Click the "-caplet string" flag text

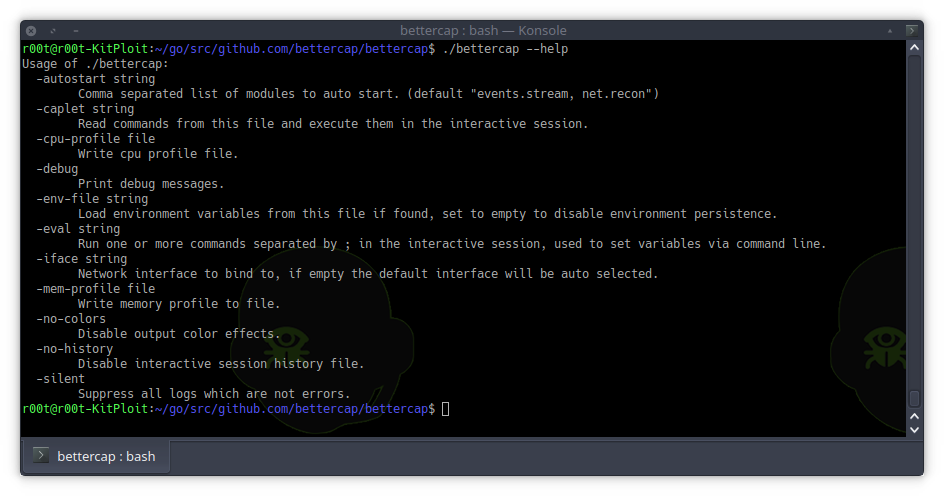(x=85, y=109)
